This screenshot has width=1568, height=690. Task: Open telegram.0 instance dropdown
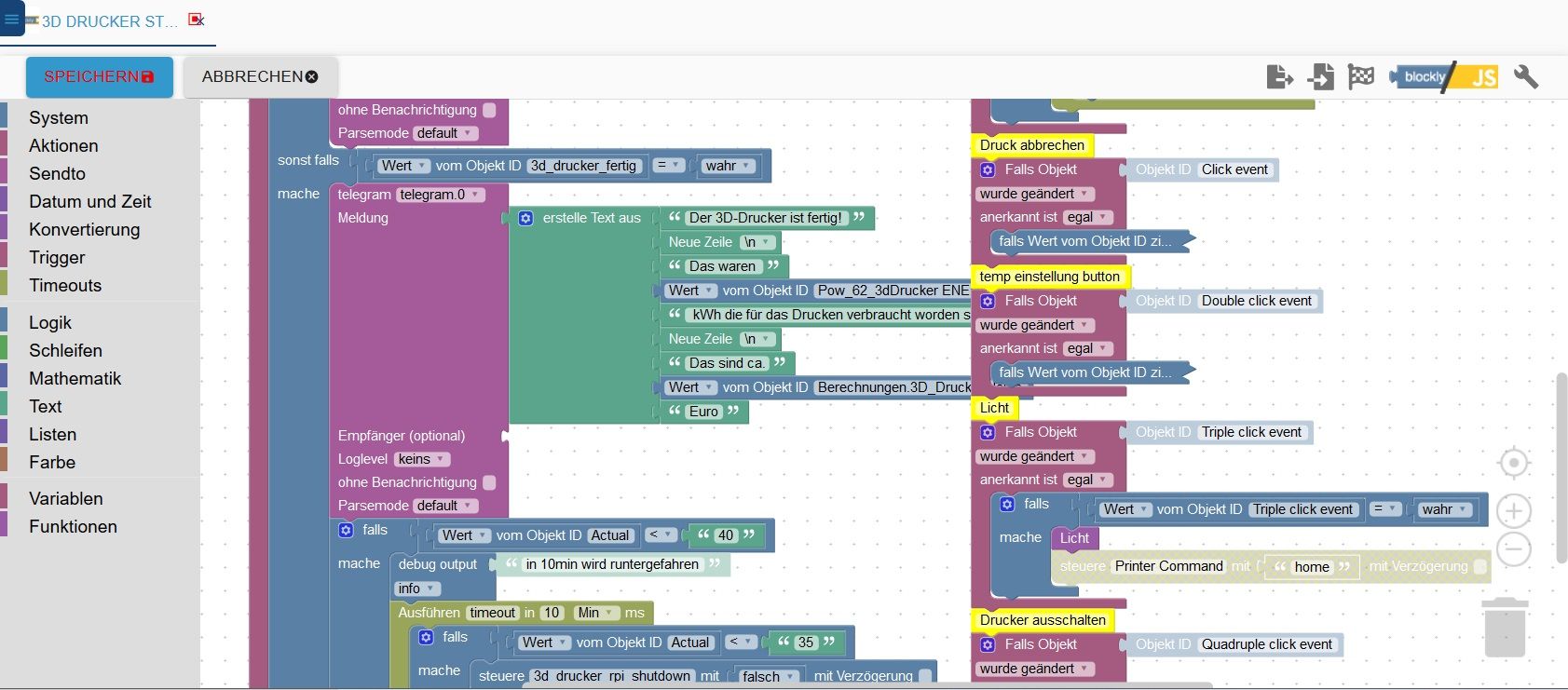[442, 195]
